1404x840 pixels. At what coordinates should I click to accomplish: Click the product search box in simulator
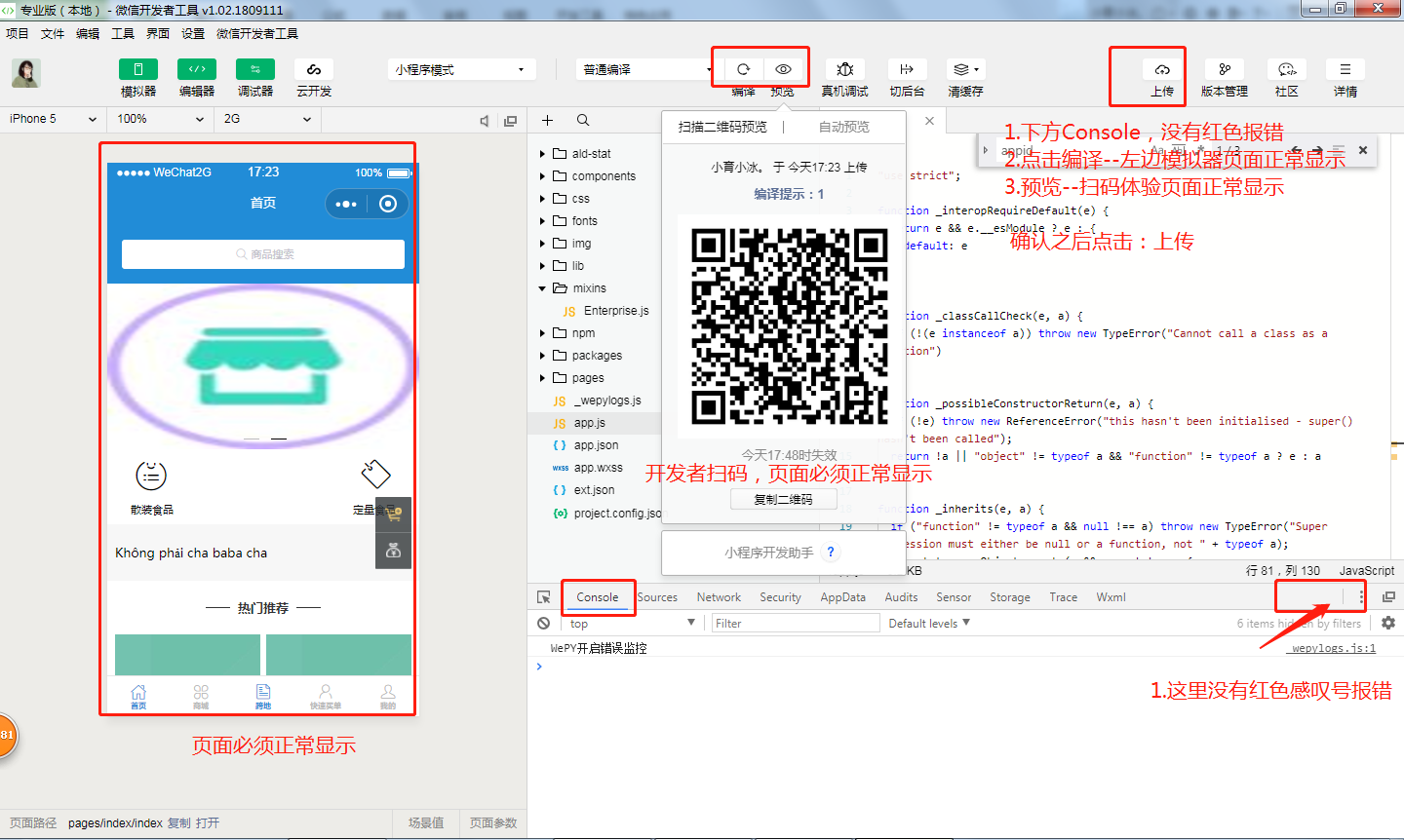(263, 254)
